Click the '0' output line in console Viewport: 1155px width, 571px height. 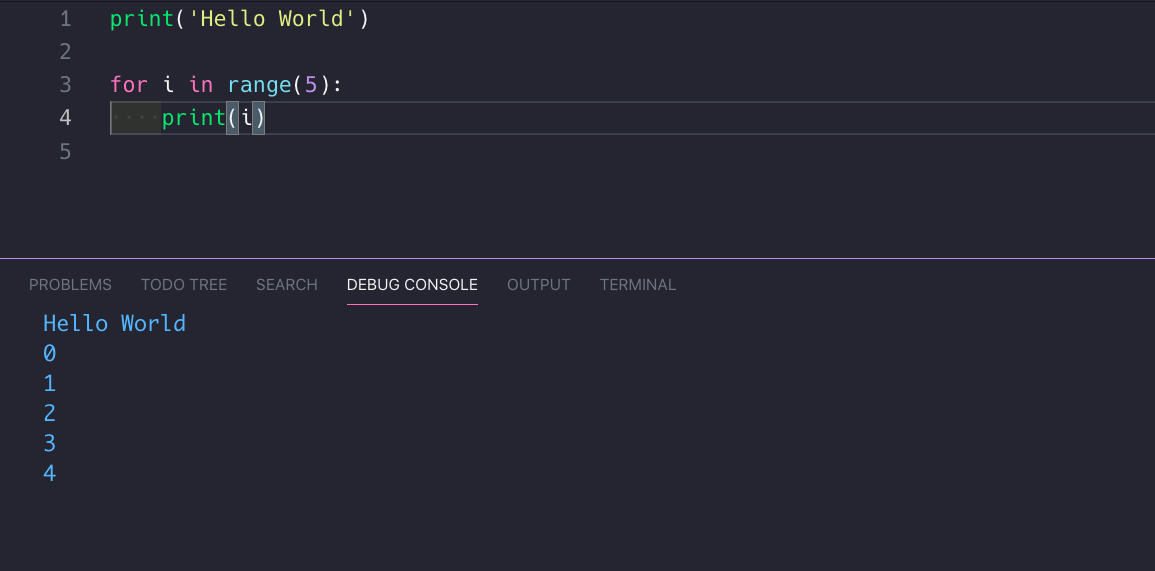coord(50,353)
